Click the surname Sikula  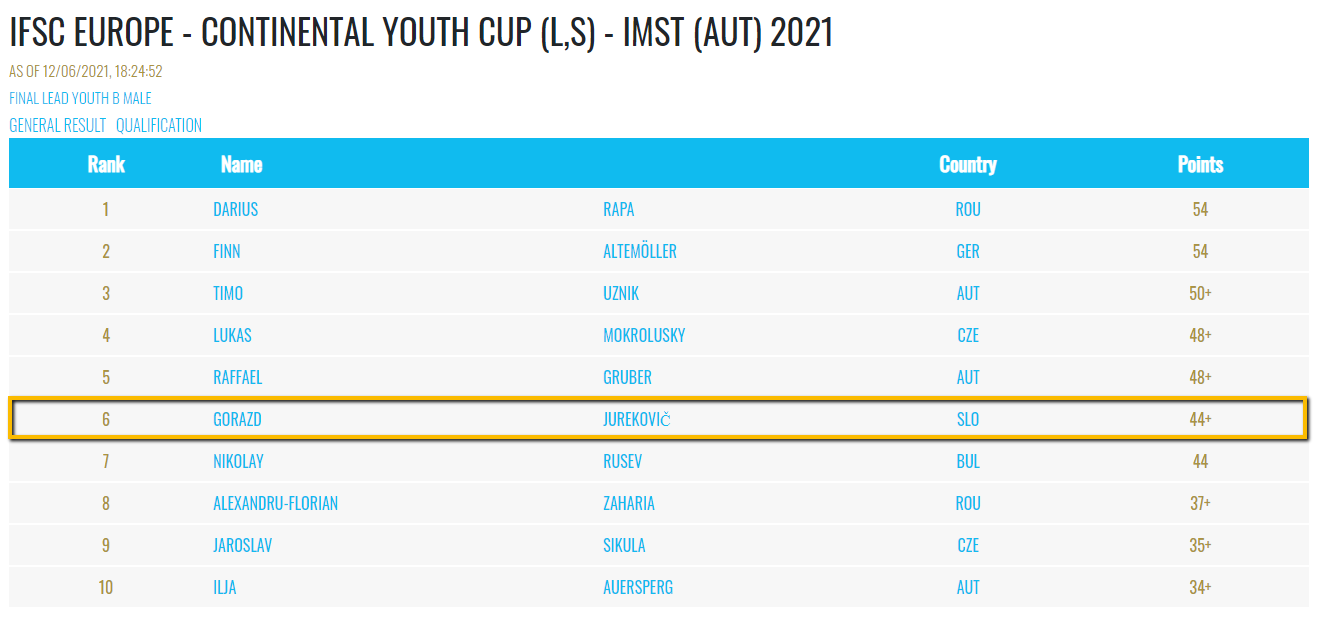tap(624, 545)
